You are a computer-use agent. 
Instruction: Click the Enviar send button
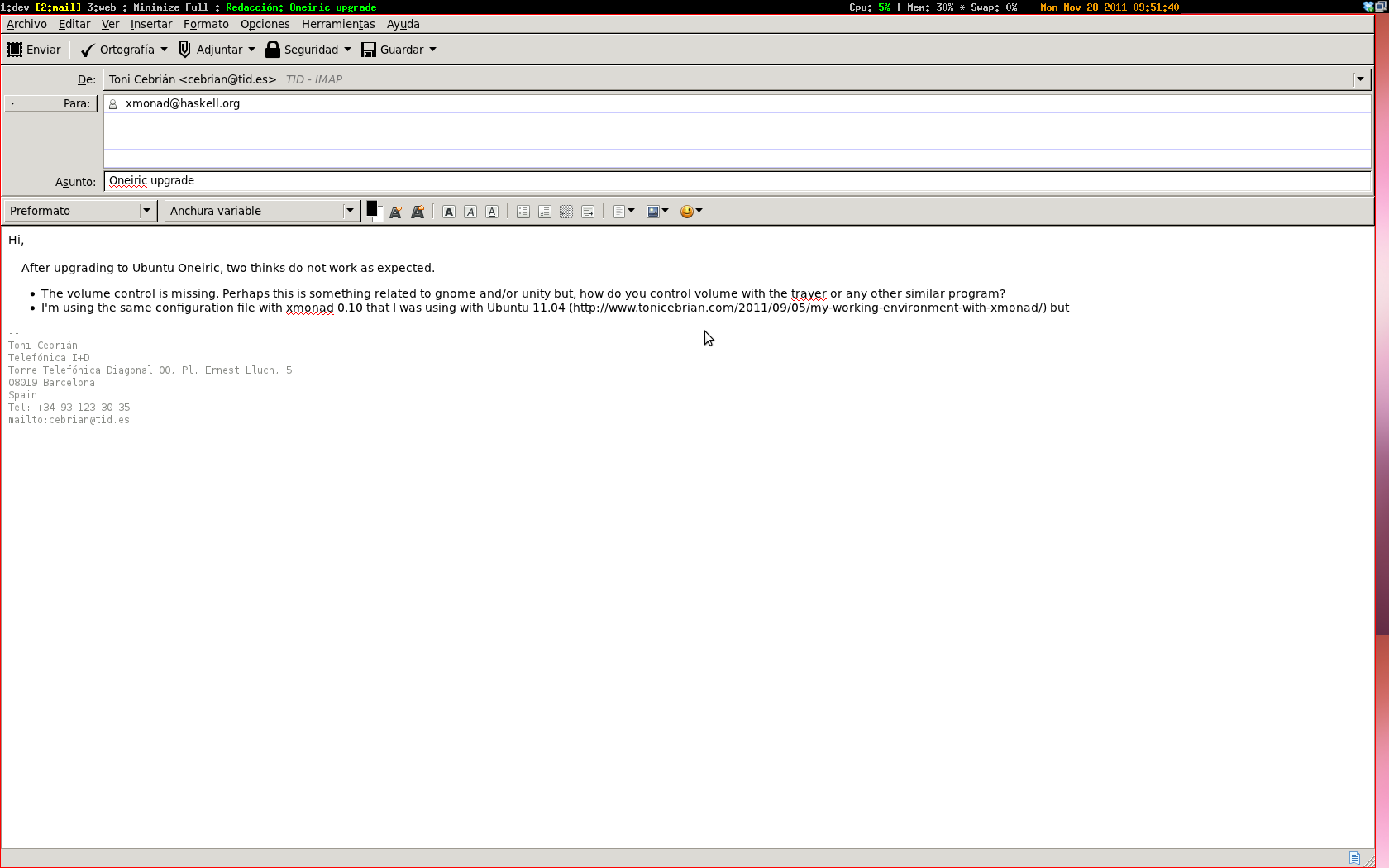34,50
